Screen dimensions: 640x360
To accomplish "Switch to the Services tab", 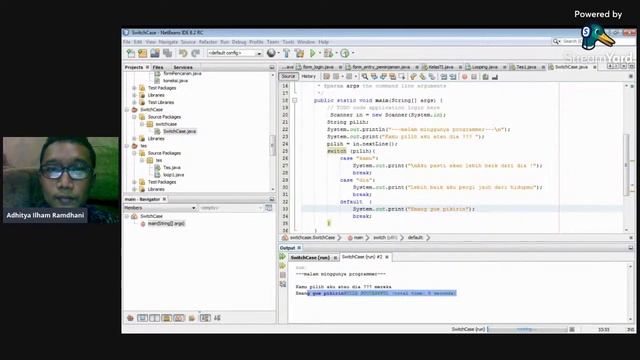I will click(182, 67).
